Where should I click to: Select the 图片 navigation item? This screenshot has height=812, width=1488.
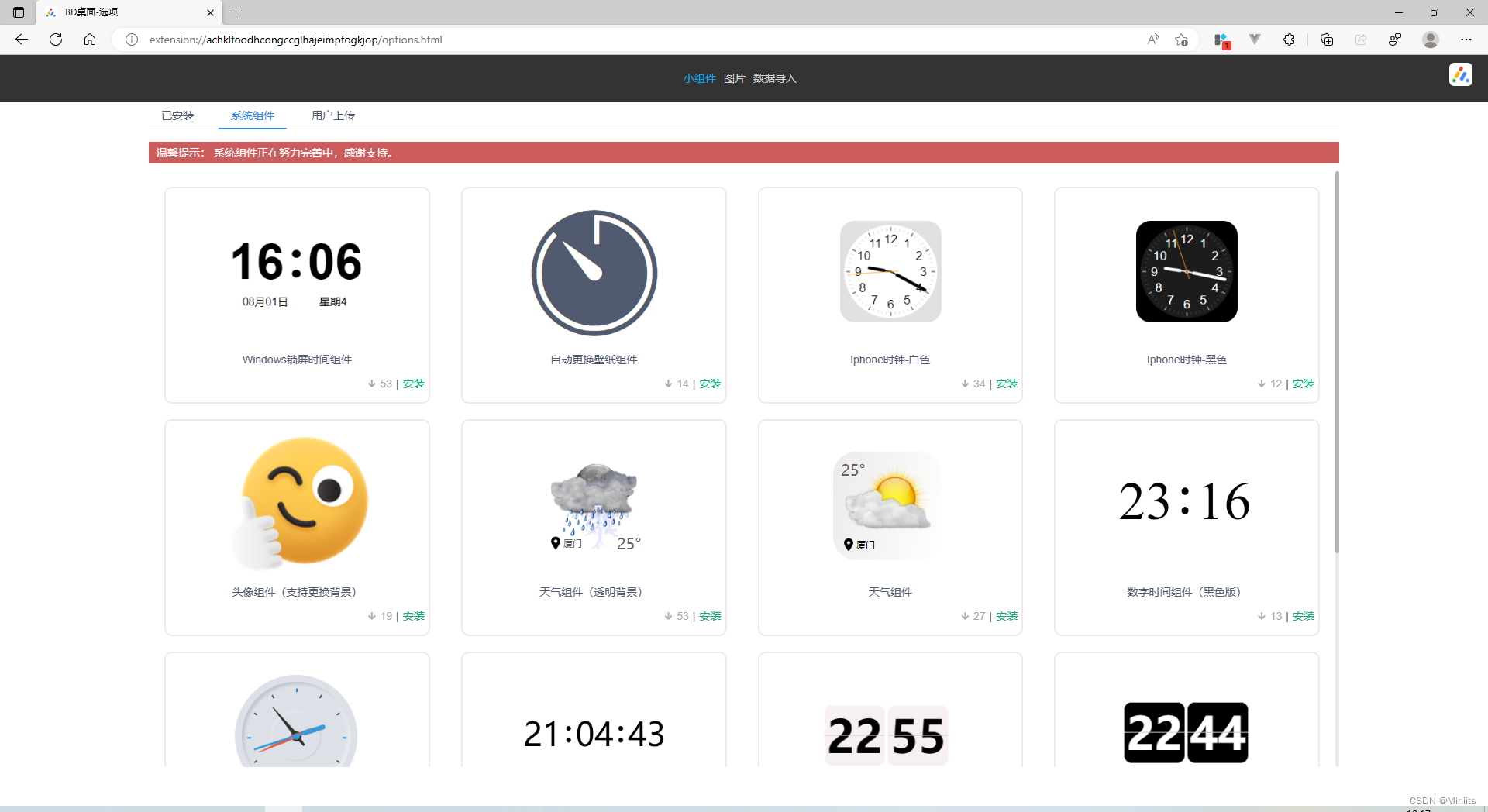click(x=734, y=78)
